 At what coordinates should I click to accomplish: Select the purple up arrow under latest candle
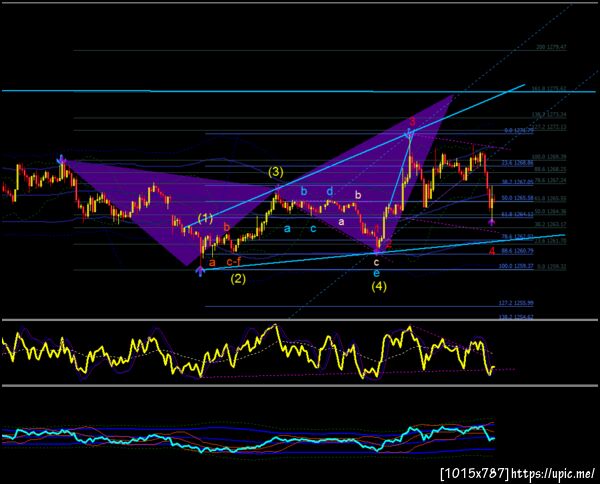click(x=492, y=222)
